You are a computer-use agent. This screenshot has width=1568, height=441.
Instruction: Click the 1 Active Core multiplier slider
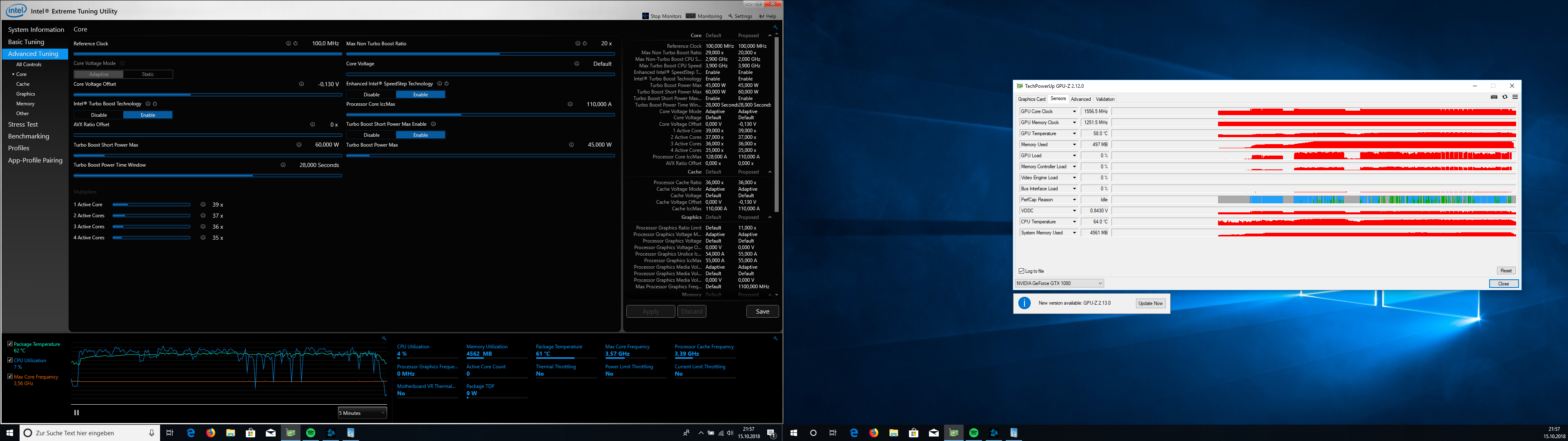click(x=151, y=205)
